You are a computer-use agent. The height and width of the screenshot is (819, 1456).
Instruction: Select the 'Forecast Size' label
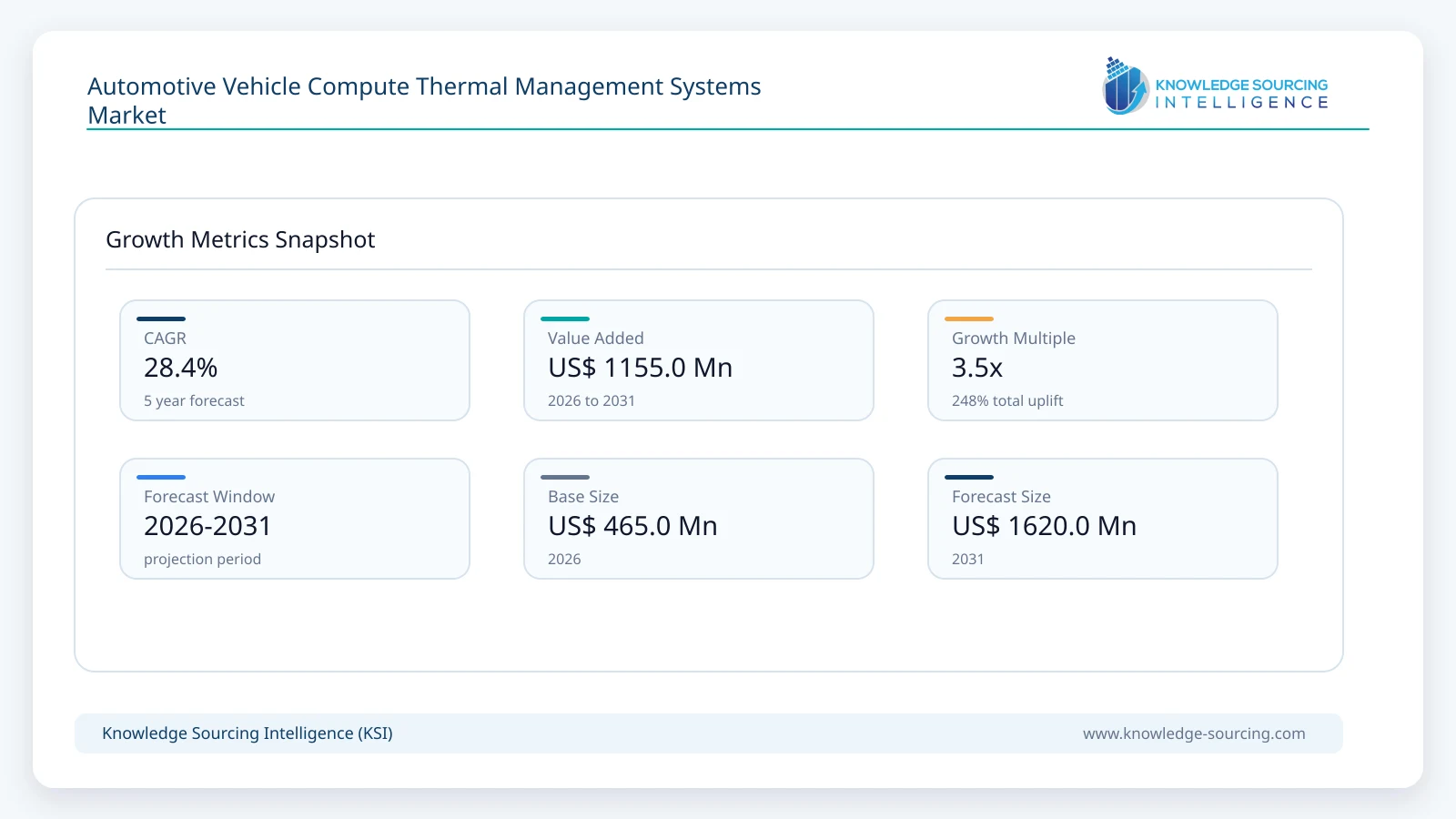point(1001,497)
